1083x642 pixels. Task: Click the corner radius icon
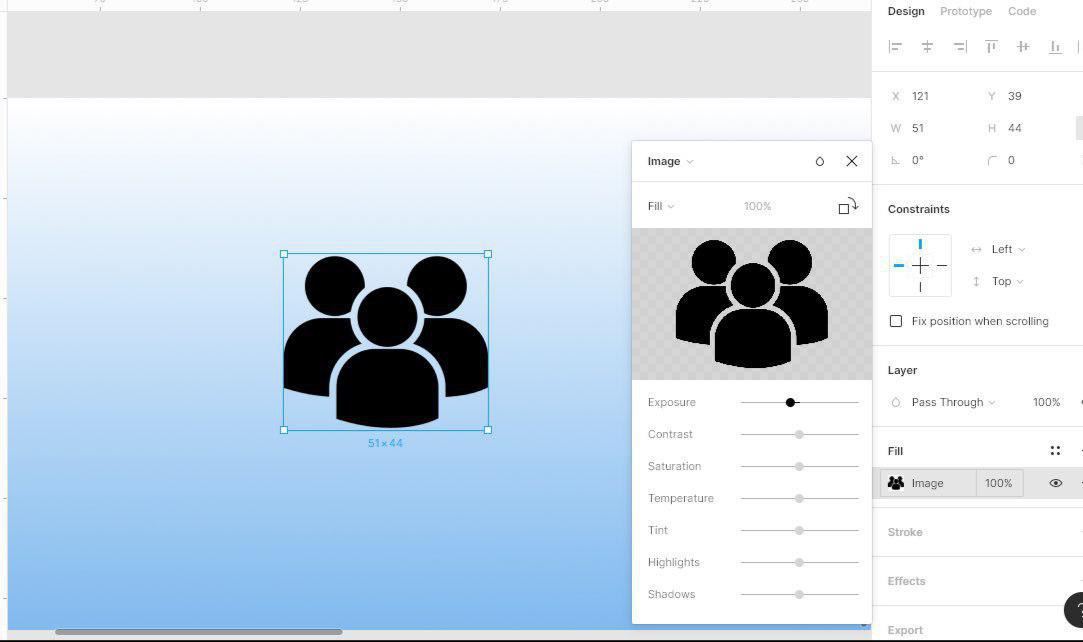992,160
